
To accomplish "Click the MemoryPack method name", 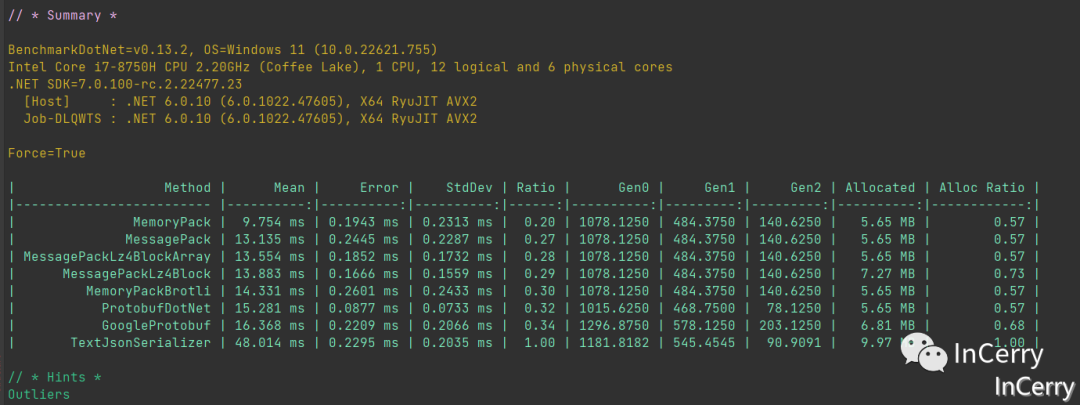I will click(x=172, y=222).
